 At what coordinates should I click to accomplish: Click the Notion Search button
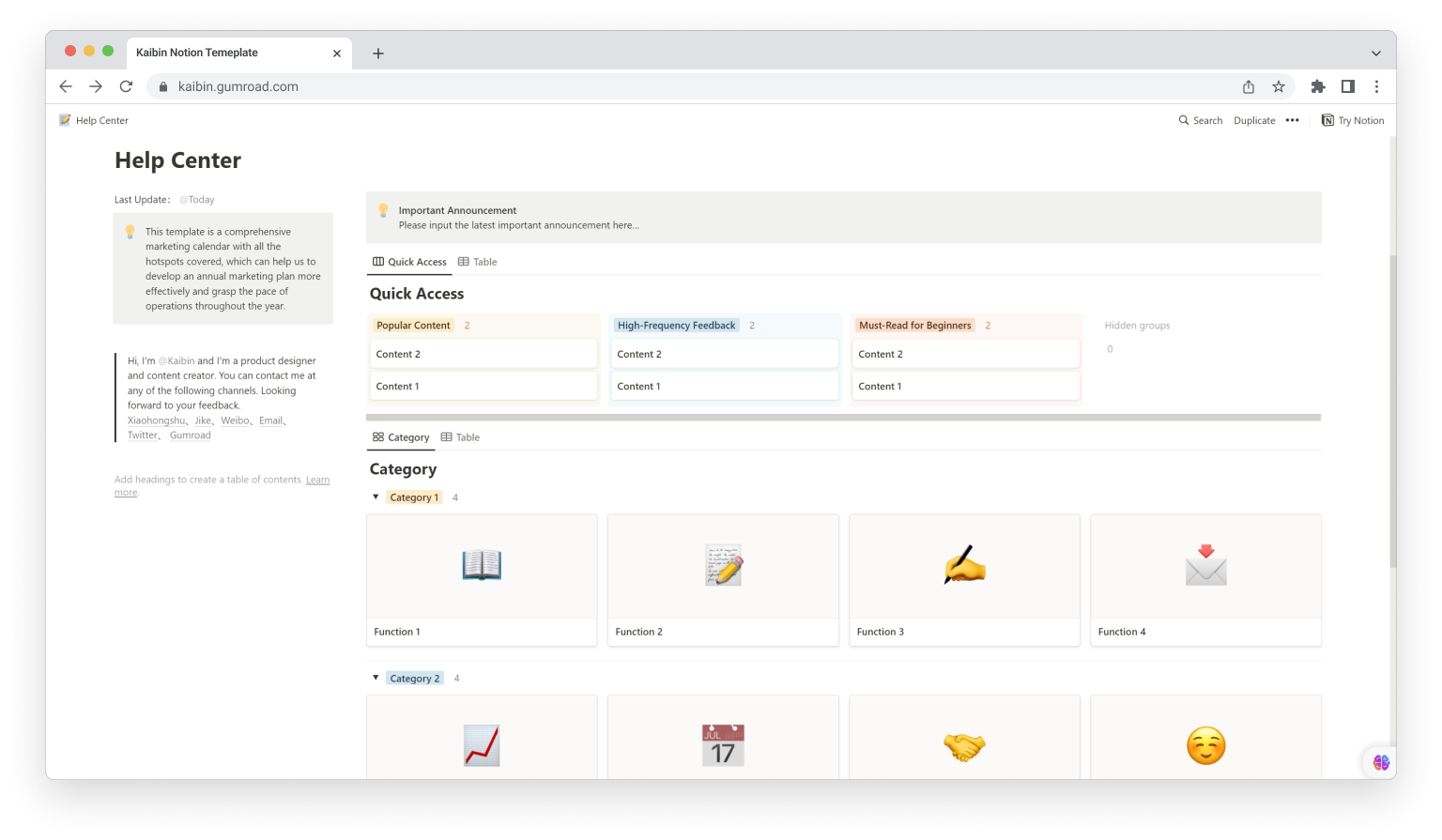[1201, 120]
